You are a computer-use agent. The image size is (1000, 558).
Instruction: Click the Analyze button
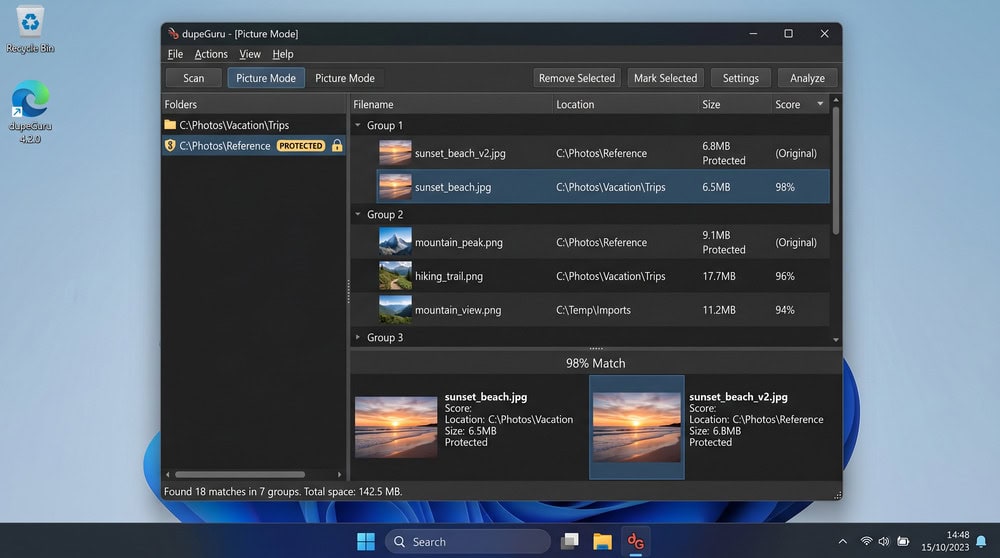coord(807,78)
